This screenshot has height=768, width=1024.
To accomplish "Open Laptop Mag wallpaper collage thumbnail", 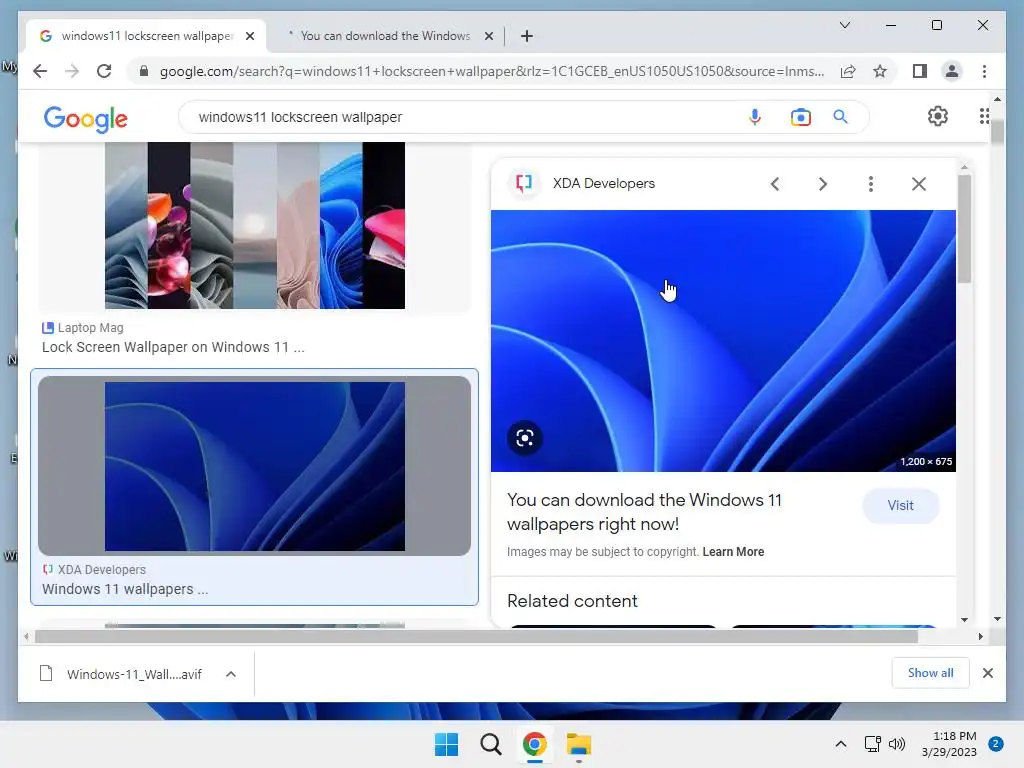I will click(255, 225).
